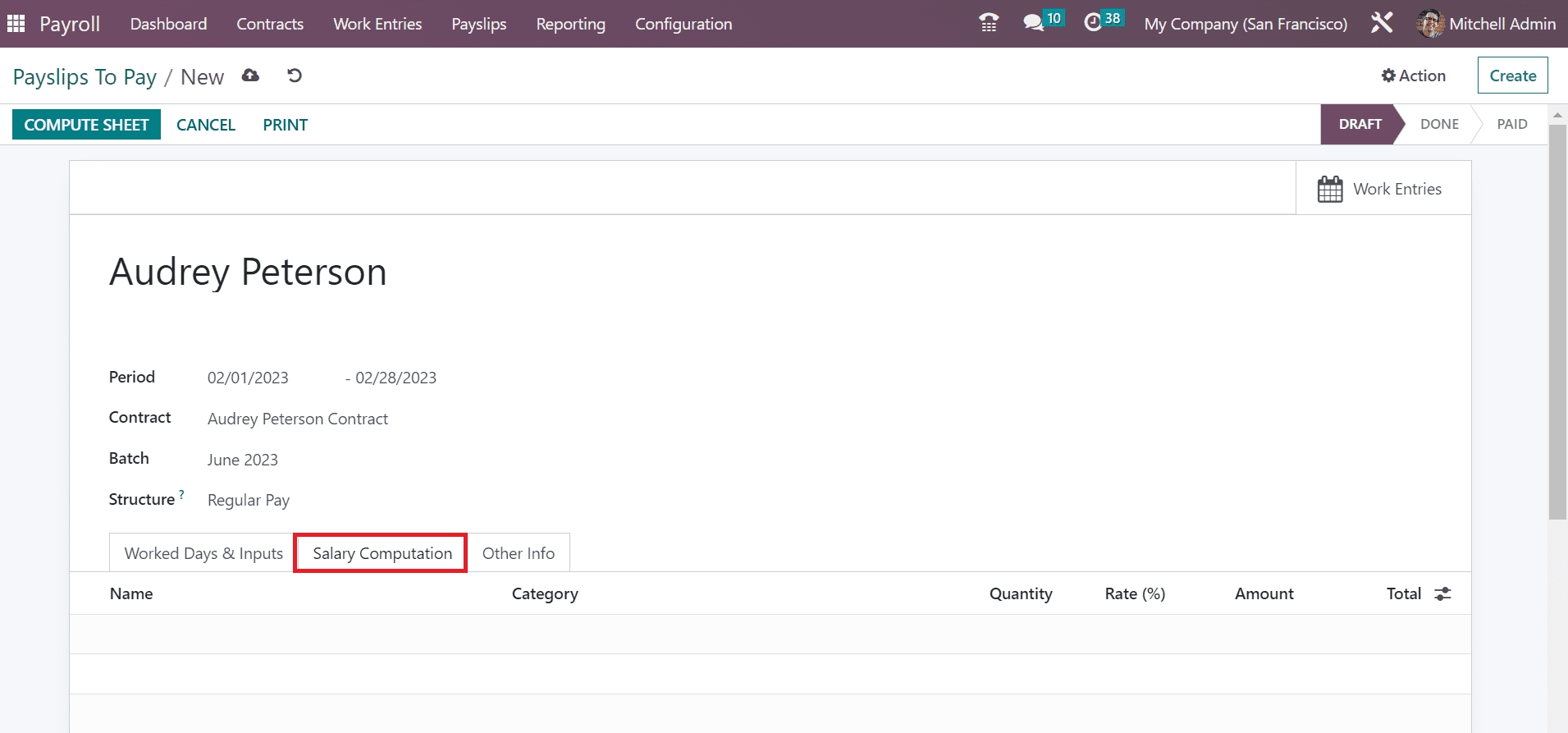
Task: Open the Action gear dropdown
Action: tap(1413, 76)
